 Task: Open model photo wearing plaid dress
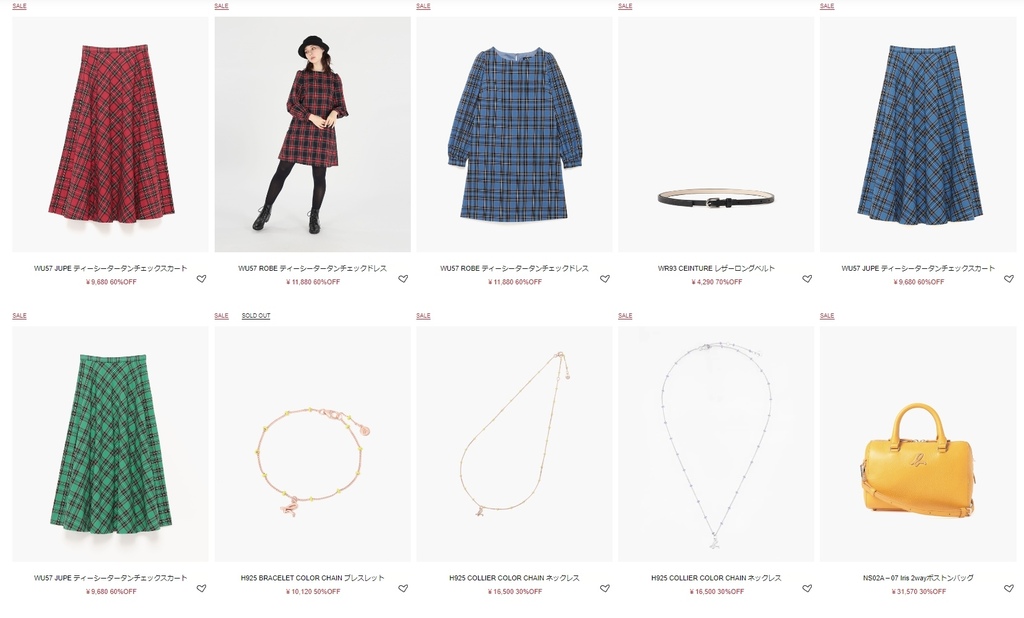(x=312, y=134)
